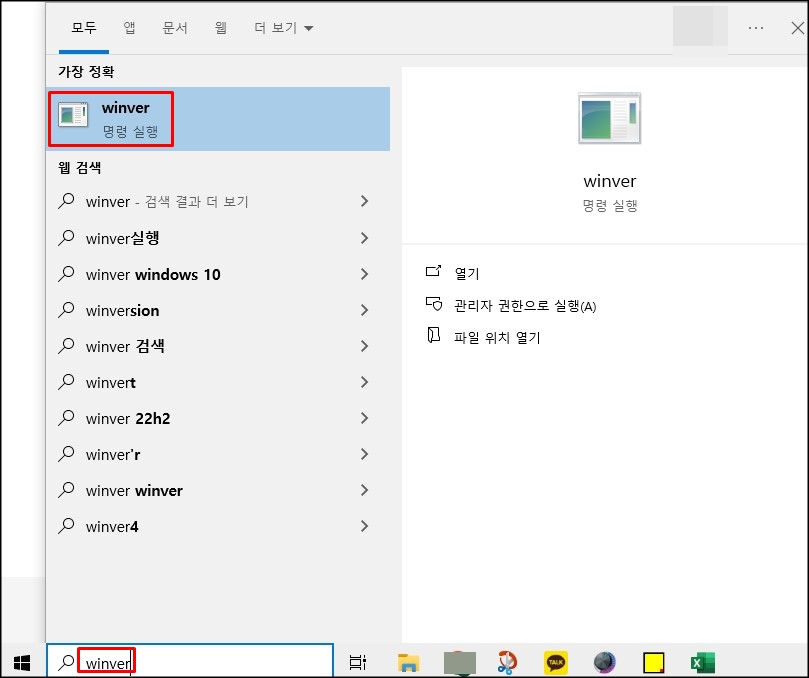809x678 pixels.
Task: Expand arrow for winver windows 10
Action: click(365, 274)
